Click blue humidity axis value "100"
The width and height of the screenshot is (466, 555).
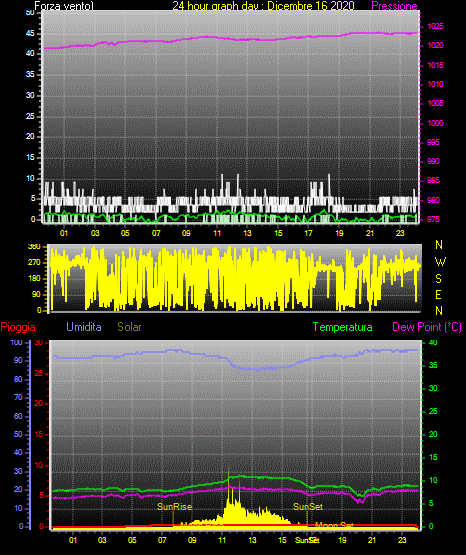pos(16,342)
